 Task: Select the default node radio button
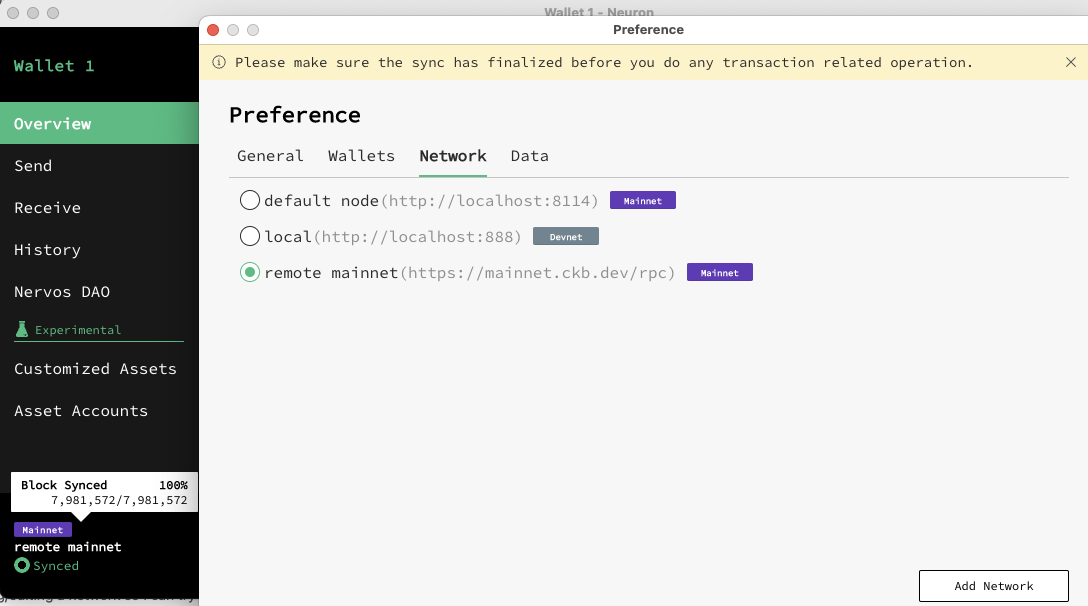pos(250,200)
